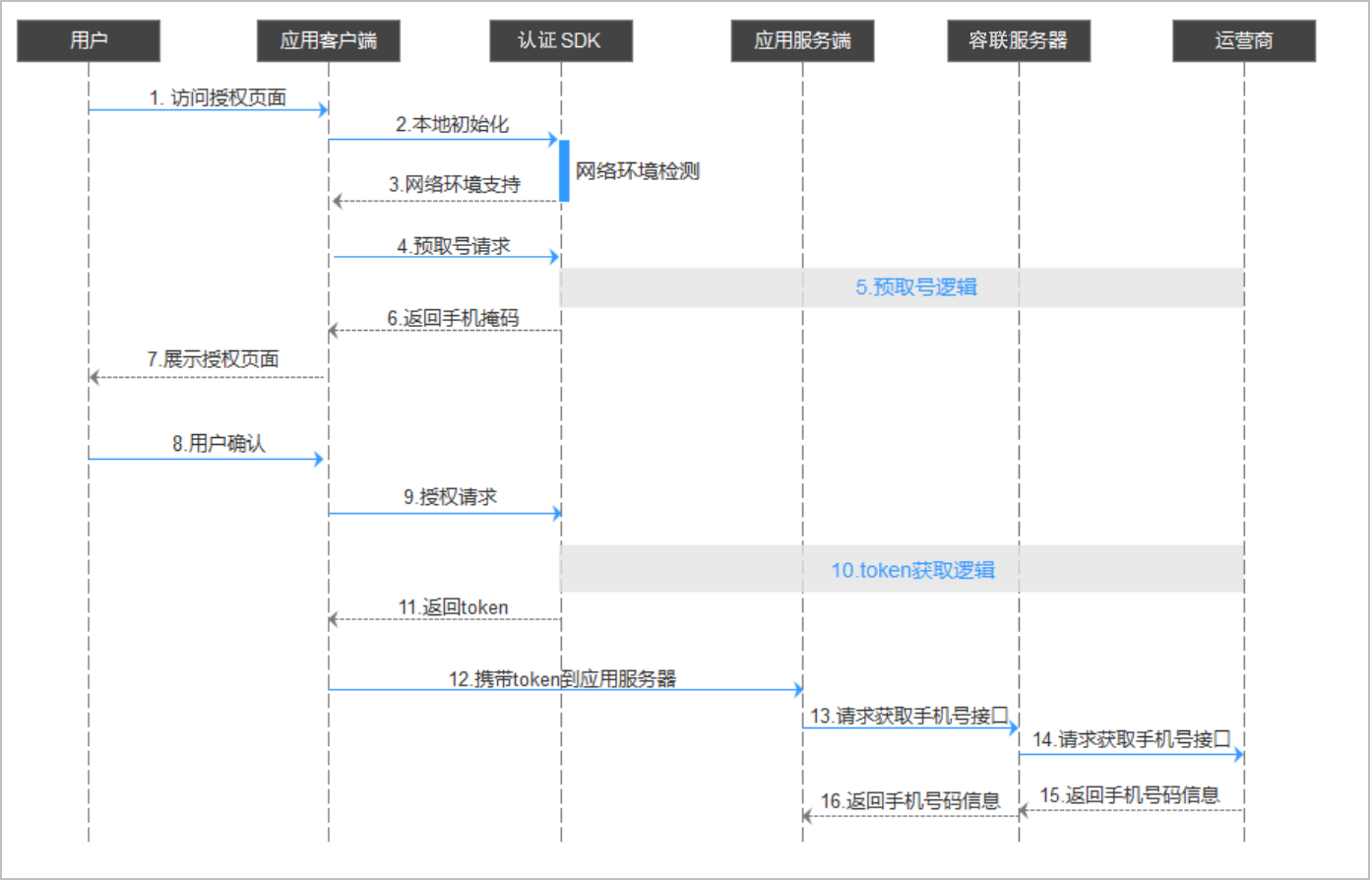This screenshot has height=882, width=1372.
Task: Click the 运营商 participant box
Action: tap(1244, 41)
